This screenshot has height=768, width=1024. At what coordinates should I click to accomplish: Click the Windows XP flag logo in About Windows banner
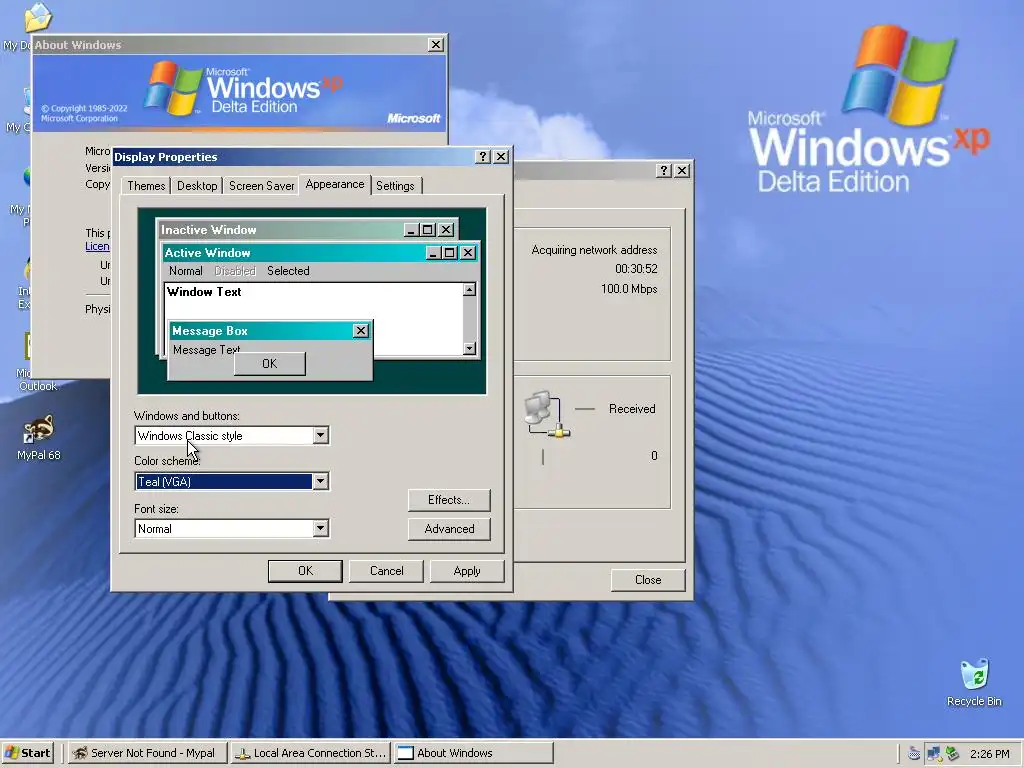tap(173, 88)
